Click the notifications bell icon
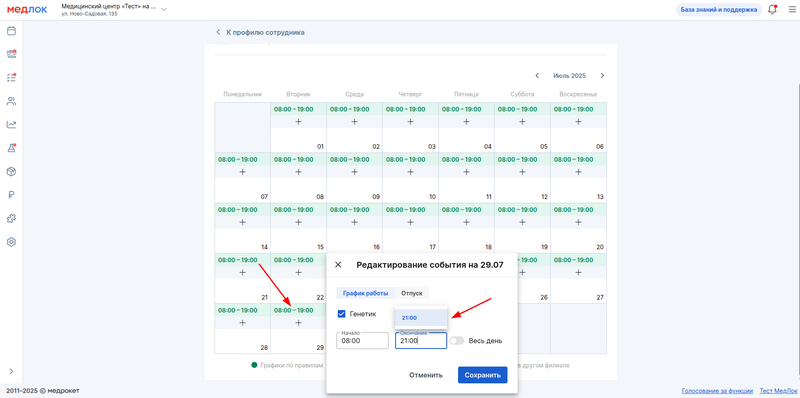 (772, 9)
